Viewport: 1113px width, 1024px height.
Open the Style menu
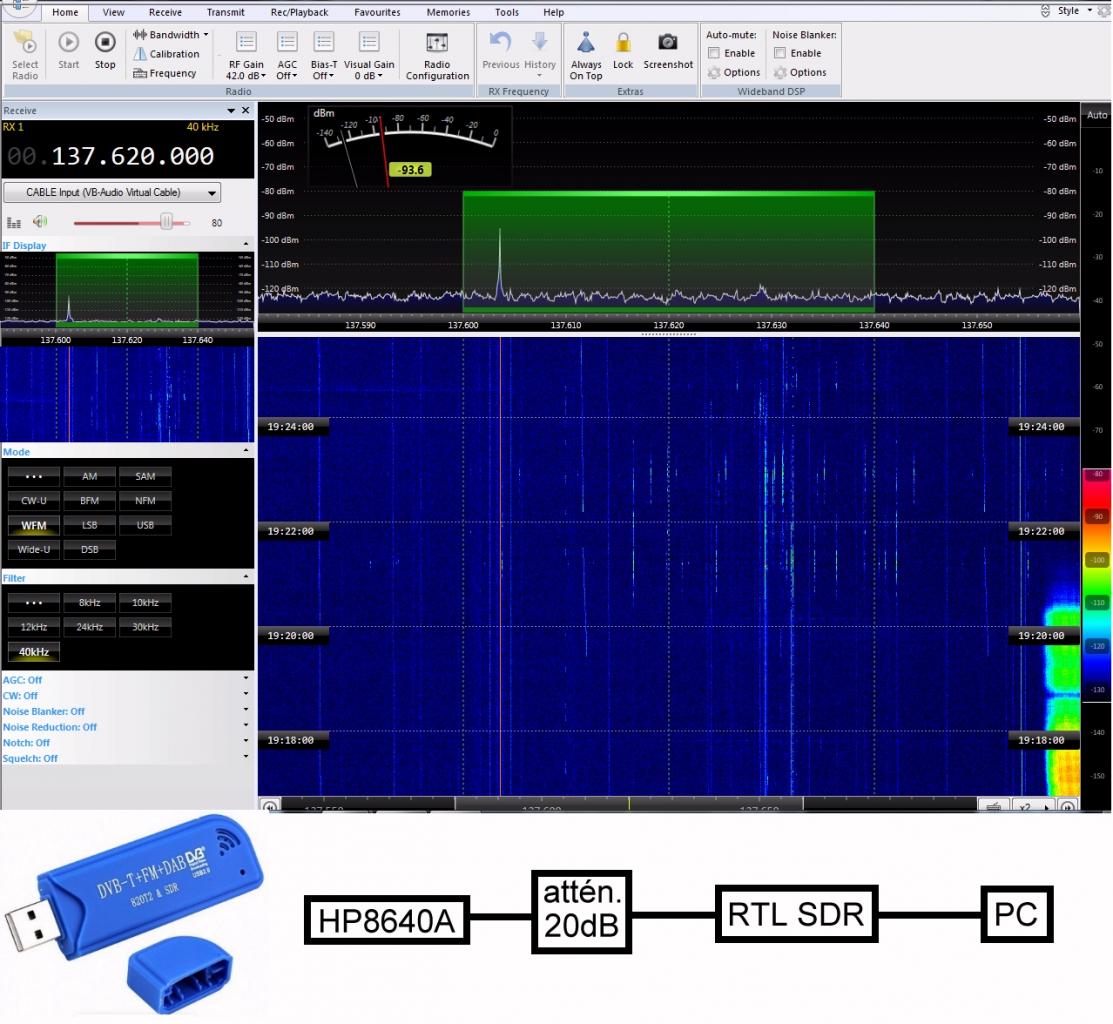coord(1073,11)
